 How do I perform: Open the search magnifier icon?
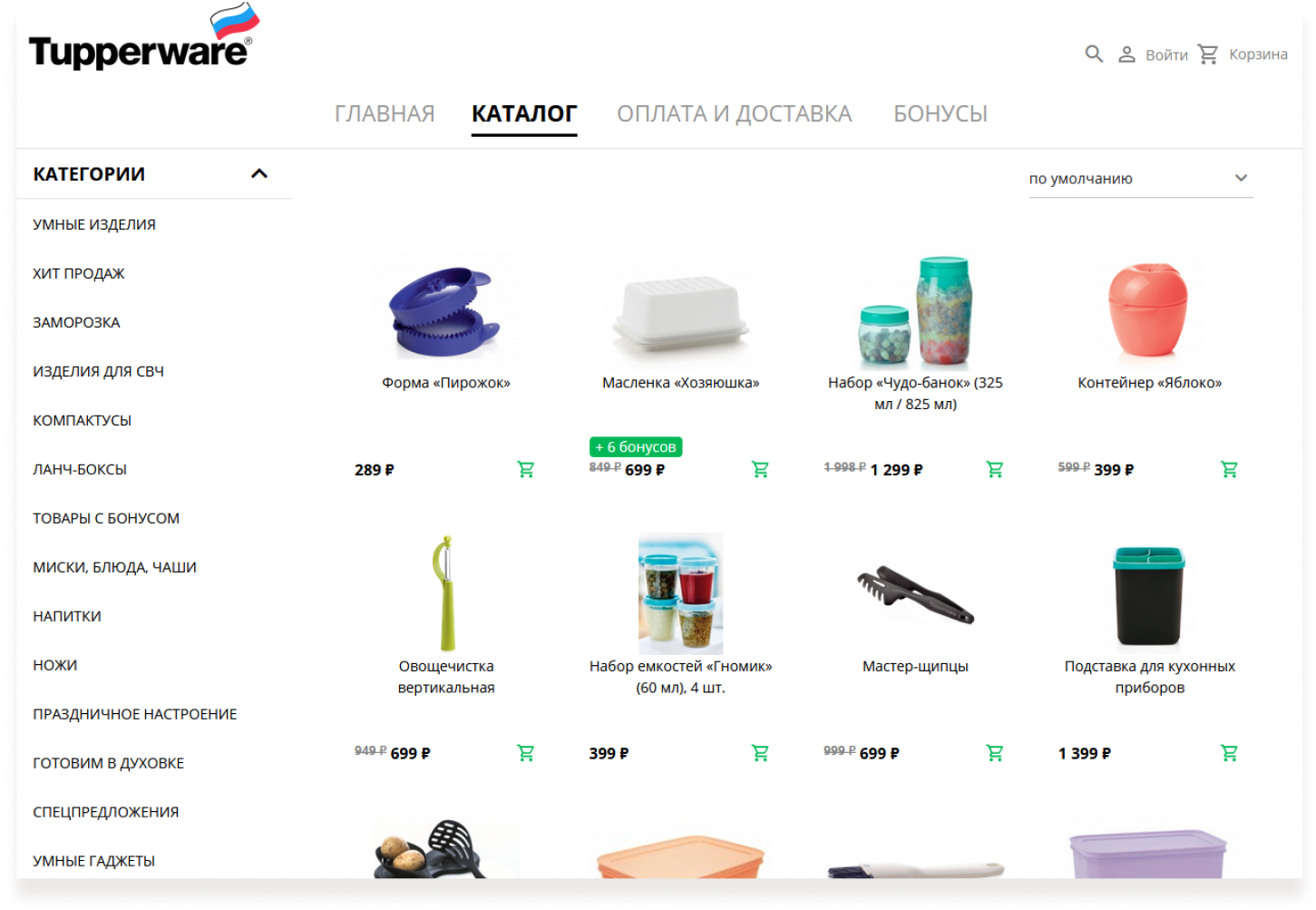pyautogui.click(x=1094, y=54)
